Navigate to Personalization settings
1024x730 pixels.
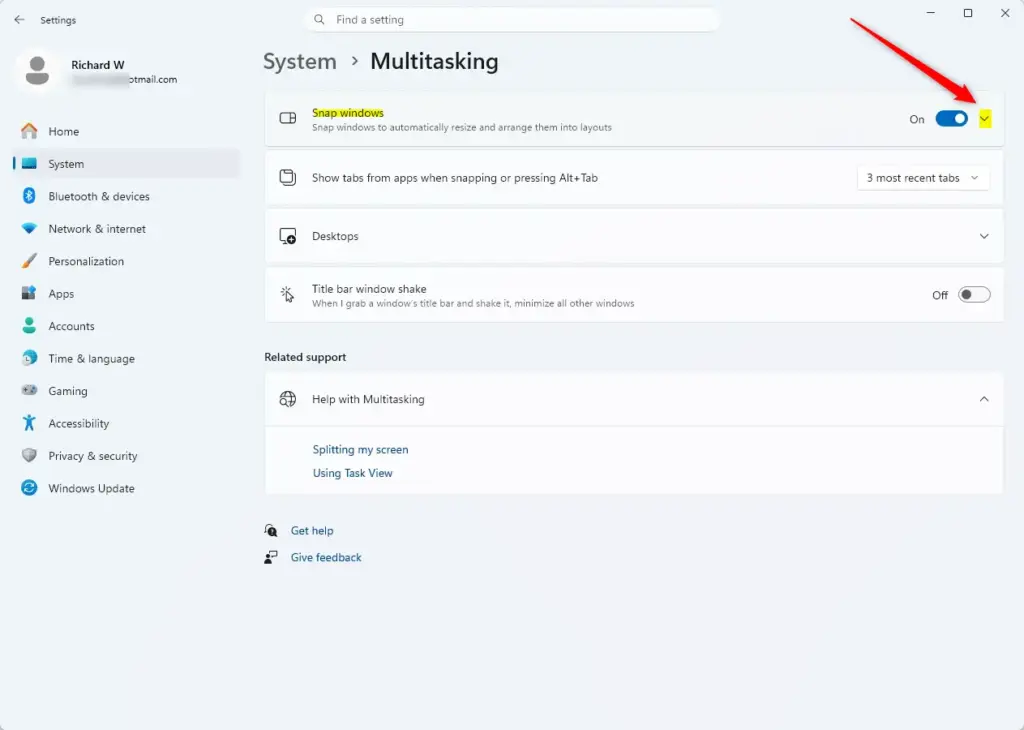[126, 261]
